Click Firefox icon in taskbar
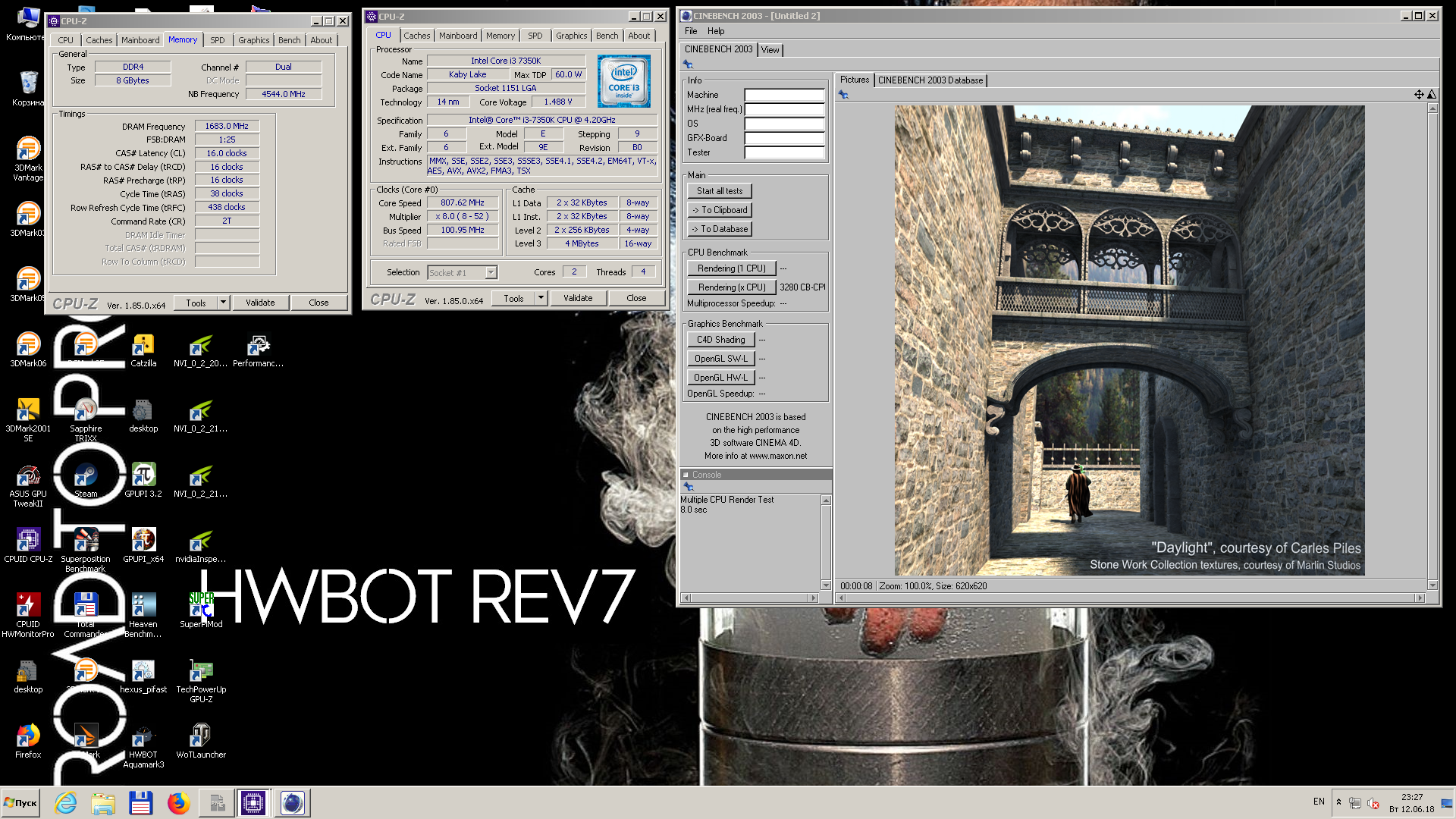This screenshot has width=1456, height=819. 179,802
